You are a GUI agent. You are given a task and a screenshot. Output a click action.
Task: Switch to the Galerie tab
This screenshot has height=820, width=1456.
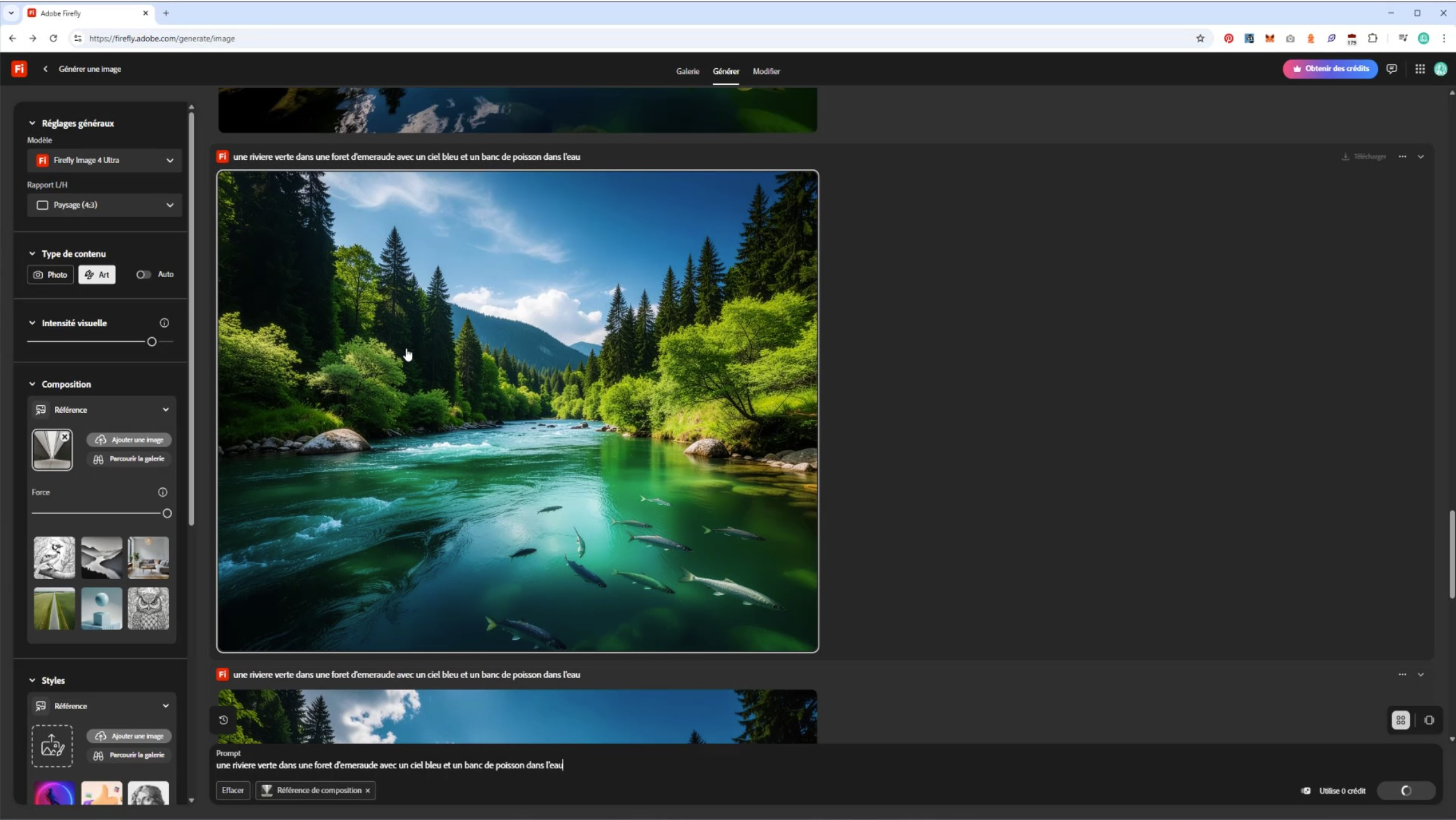687,71
